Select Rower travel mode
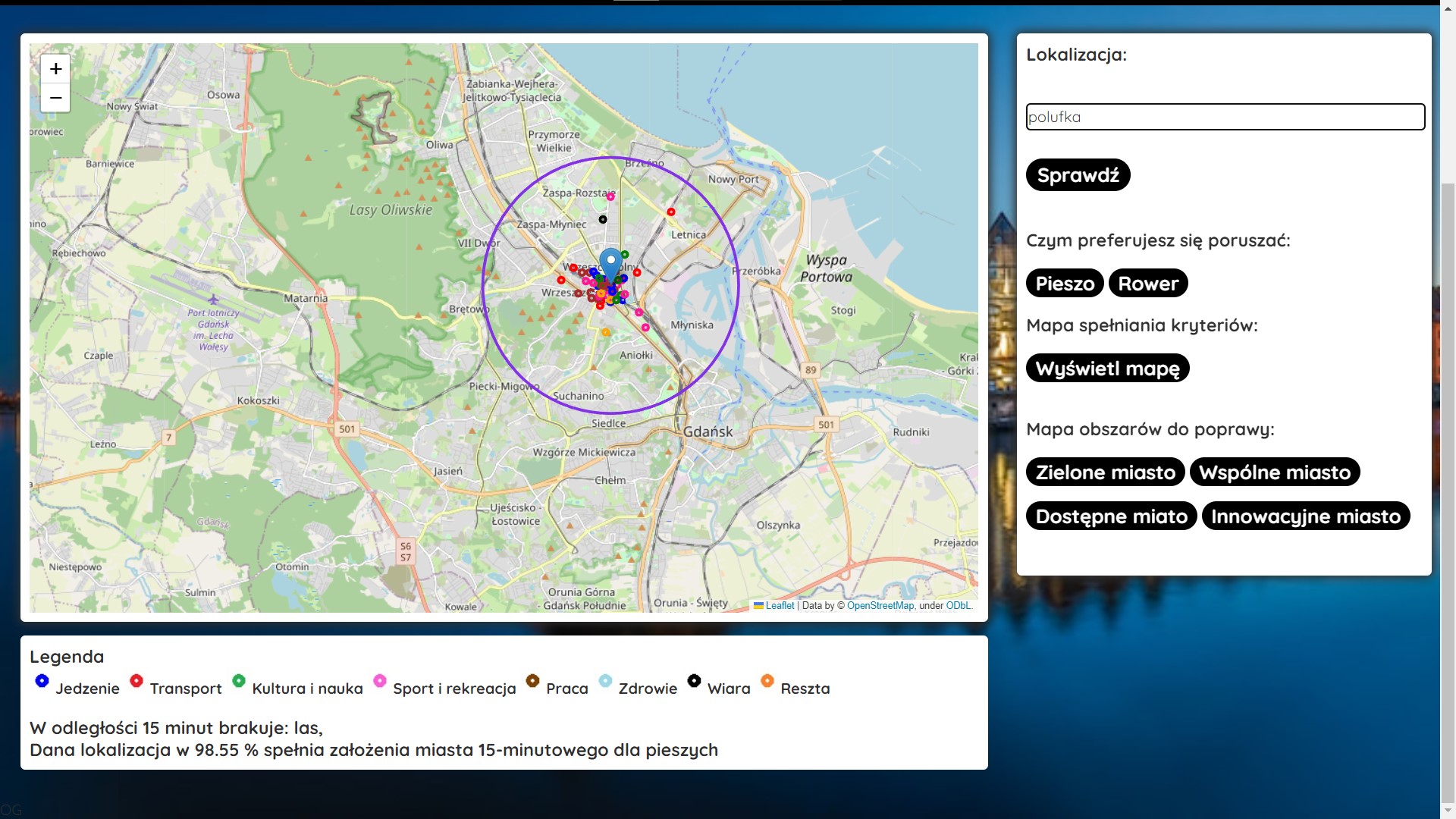1456x819 pixels. [1147, 284]
